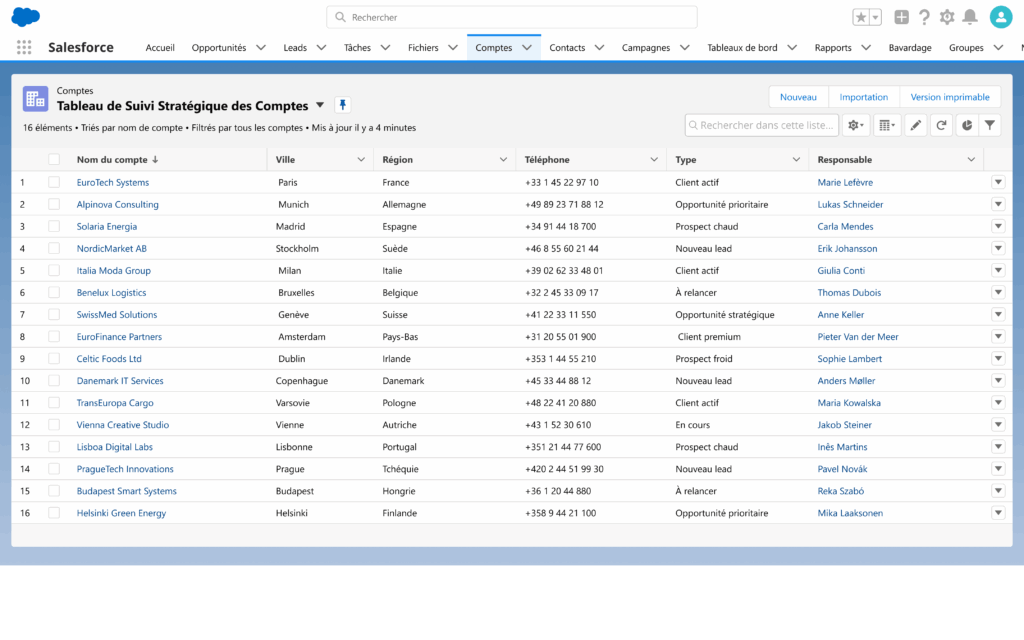Open the Benelux Logistics account link
The height and width of the screenshot is (640, 1024).
(x=111, y=293)
